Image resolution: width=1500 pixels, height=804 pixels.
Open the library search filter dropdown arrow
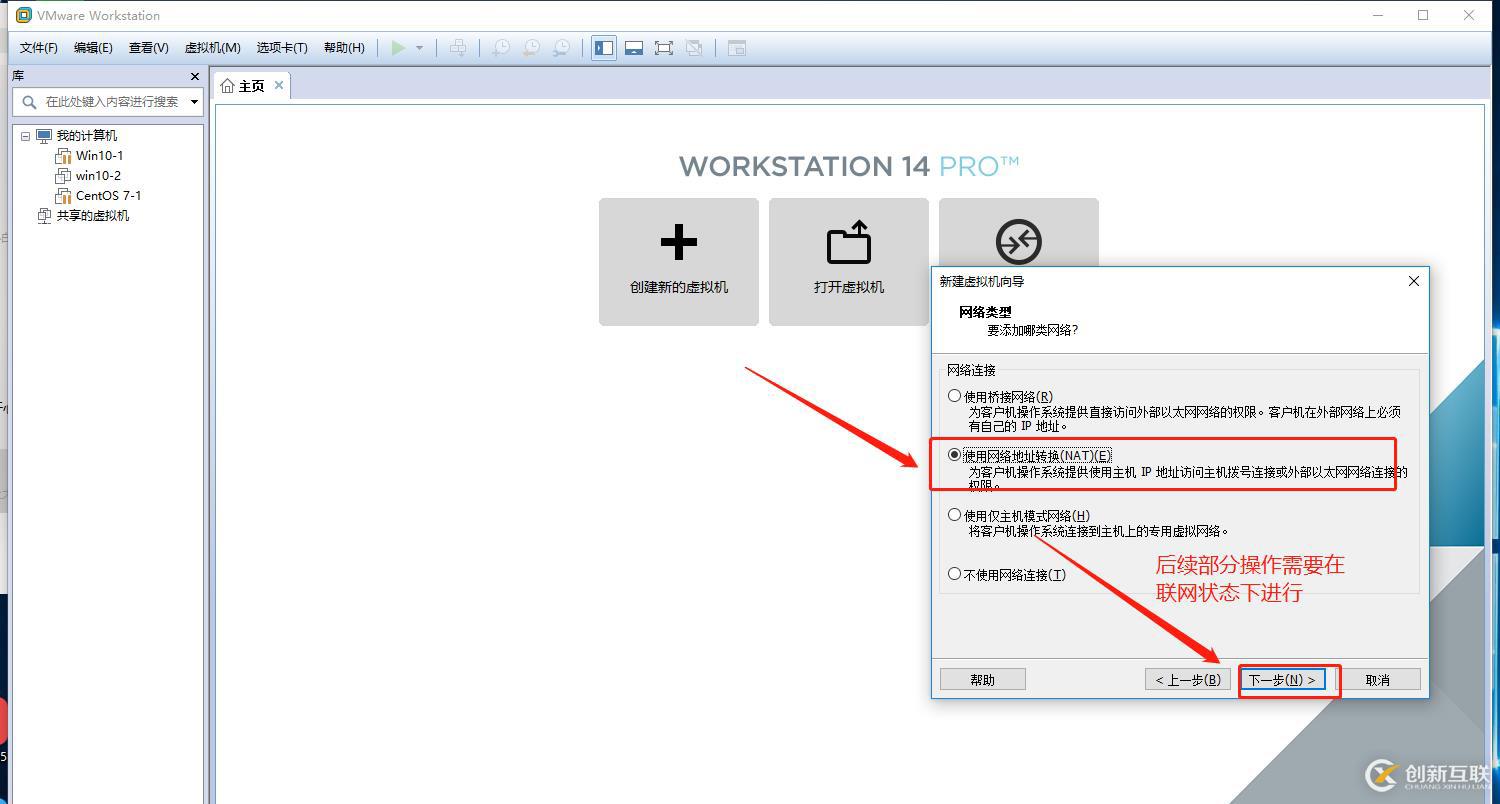pos(194,101)
